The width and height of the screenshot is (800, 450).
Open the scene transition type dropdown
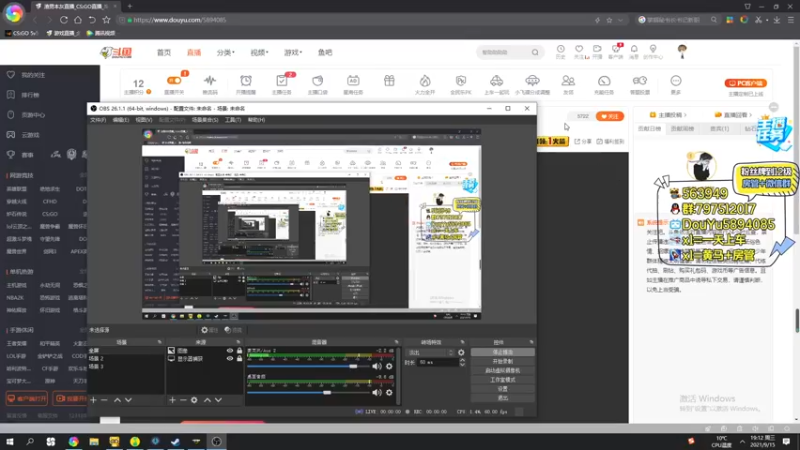click(x=430, y=353)
